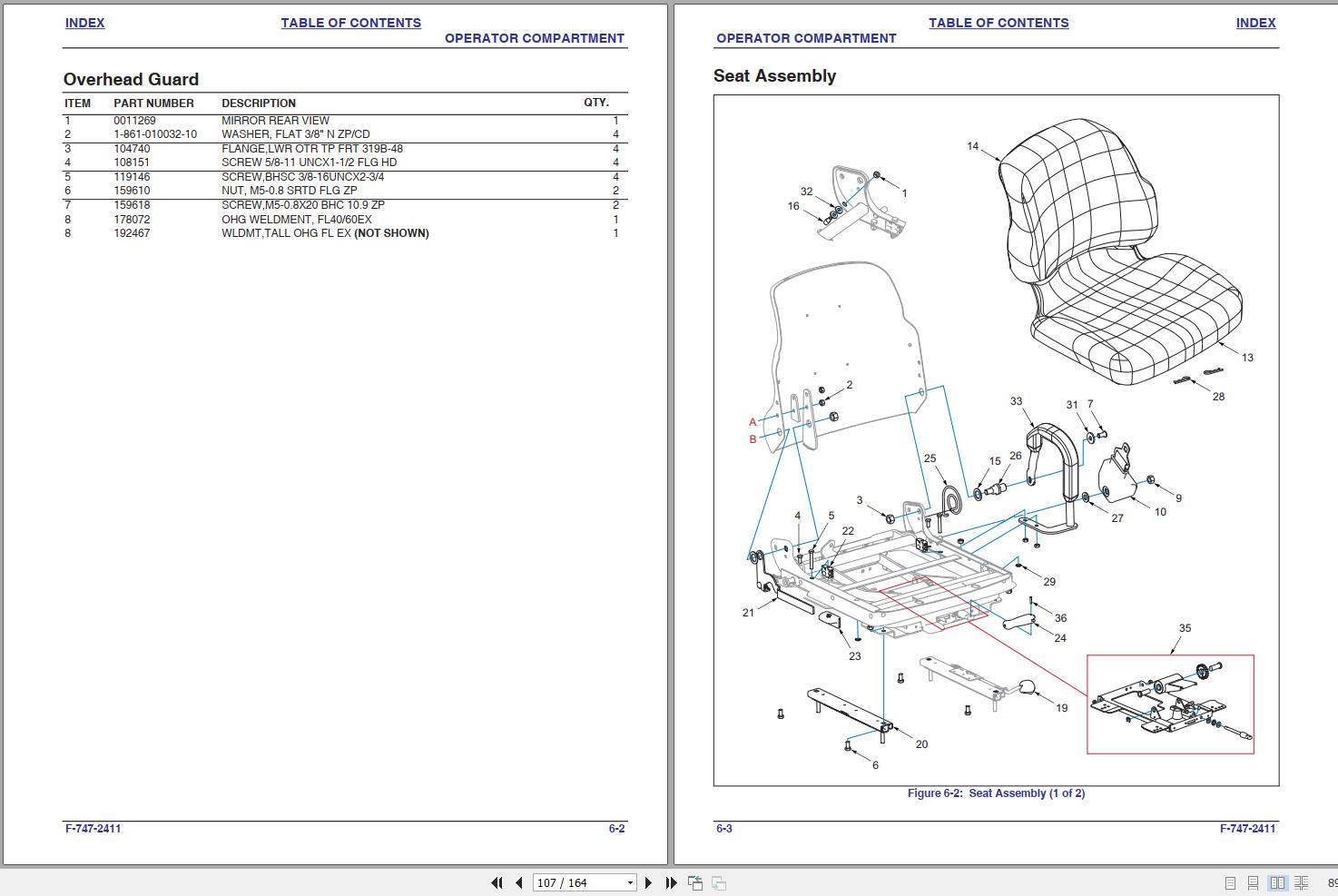Click the Overhead Guard heading
This screenshot has width=1338, height=896.
pos(131,79)
